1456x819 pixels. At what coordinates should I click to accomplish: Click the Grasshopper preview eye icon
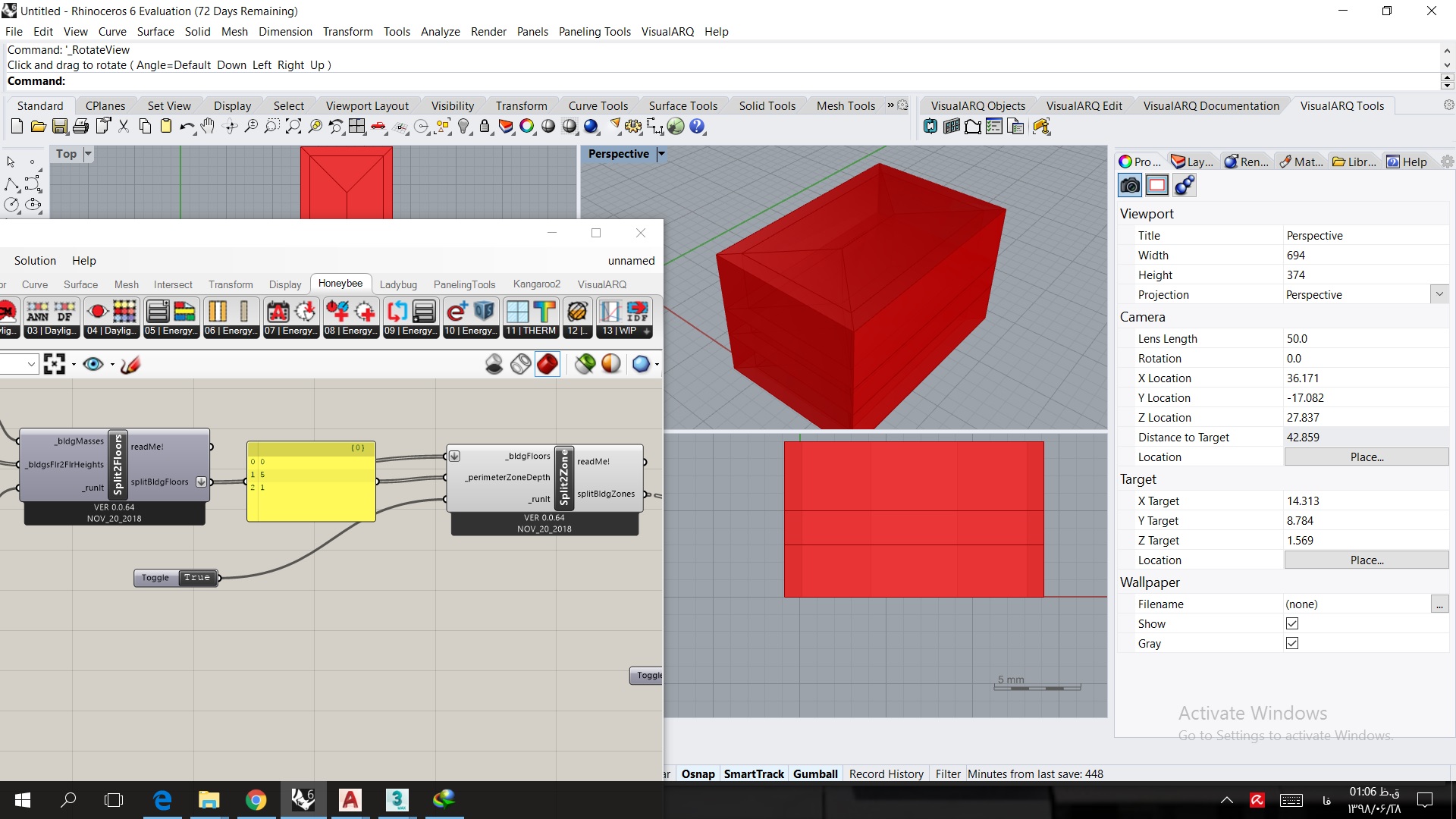click(93, 365)
